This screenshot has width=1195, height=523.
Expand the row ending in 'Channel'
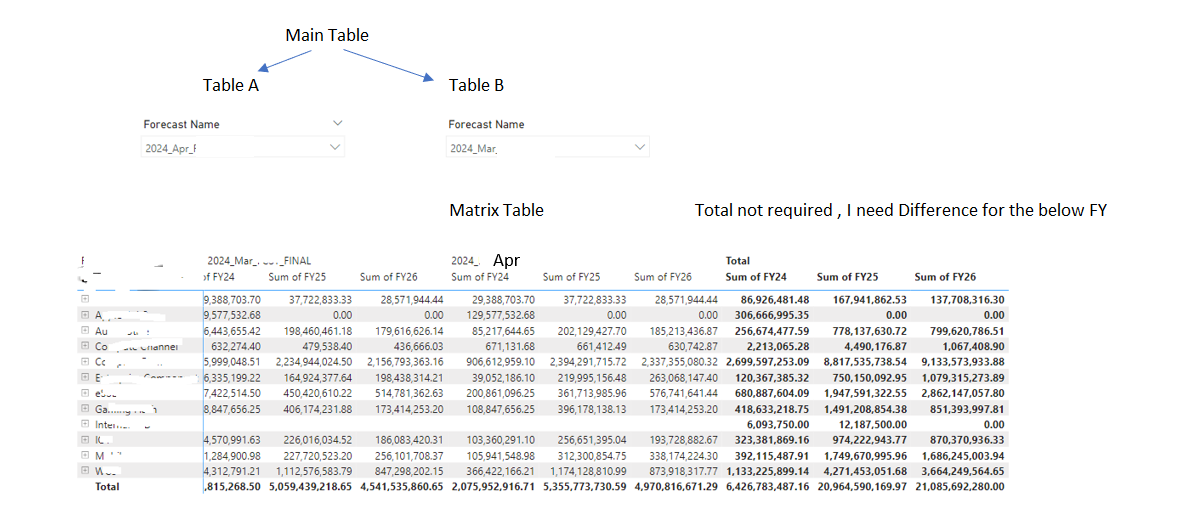[84, 347]
